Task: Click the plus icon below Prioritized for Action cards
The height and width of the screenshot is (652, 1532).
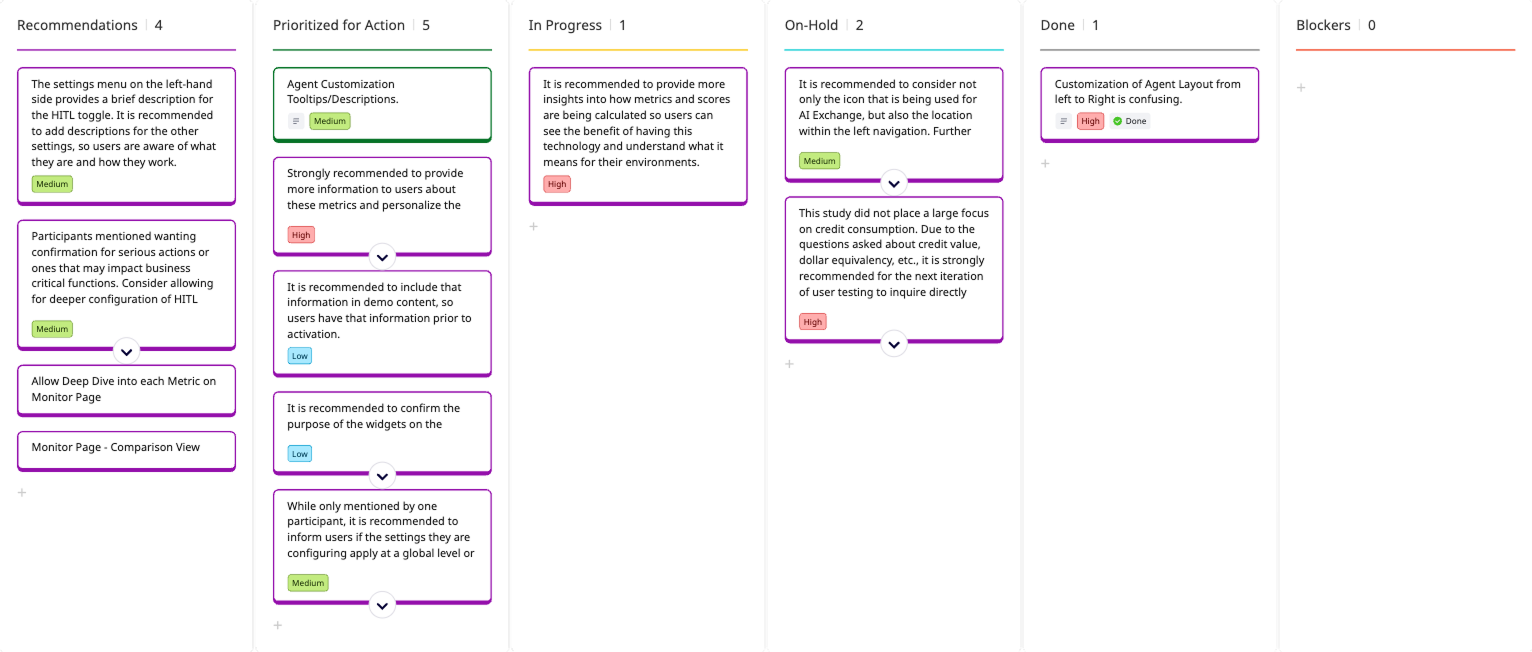Action: [278, 626]
